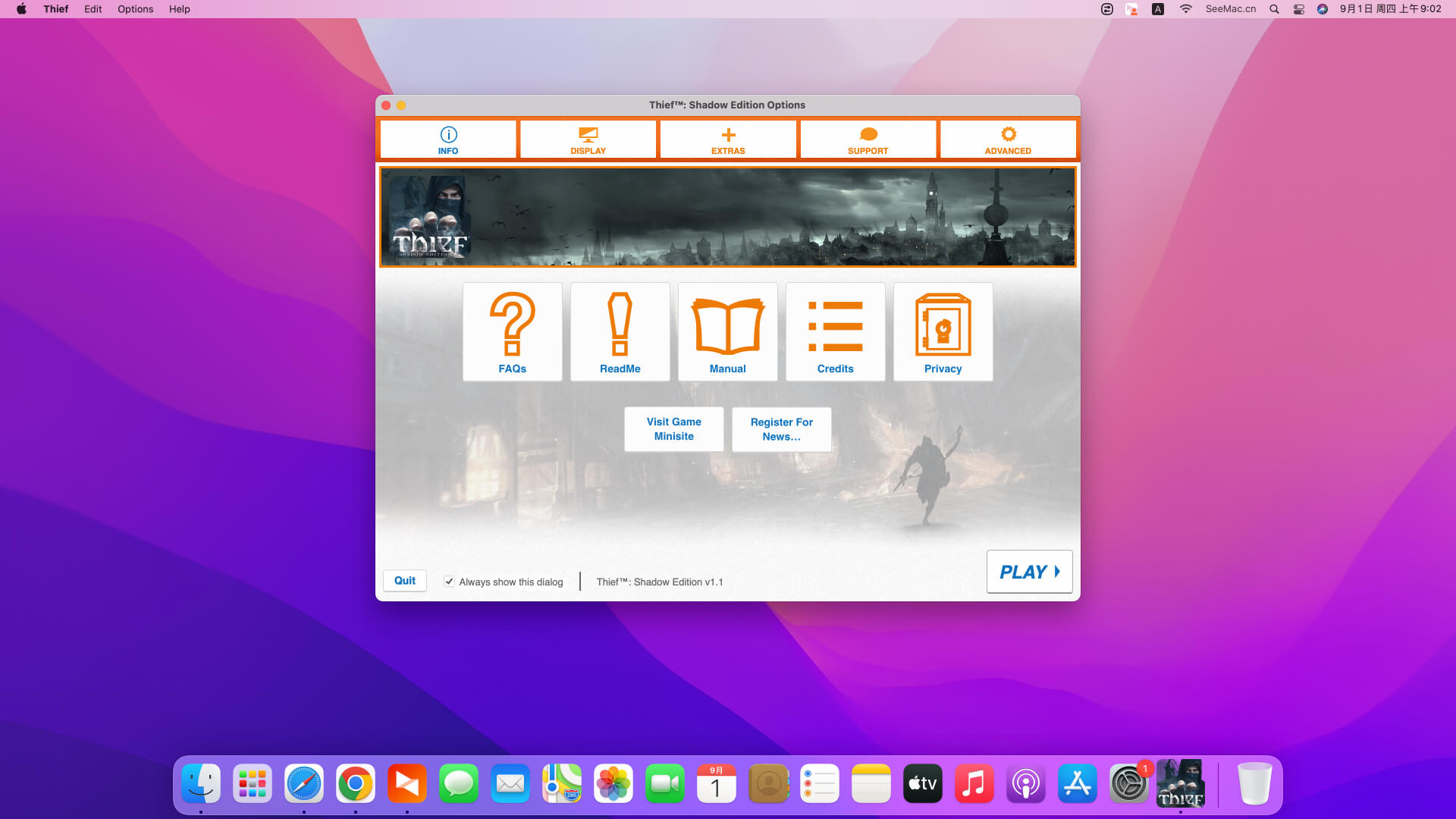Click the Thief icon in Dock
This screenshot has height=819, width=1456.
click(x=1180, y=783)
